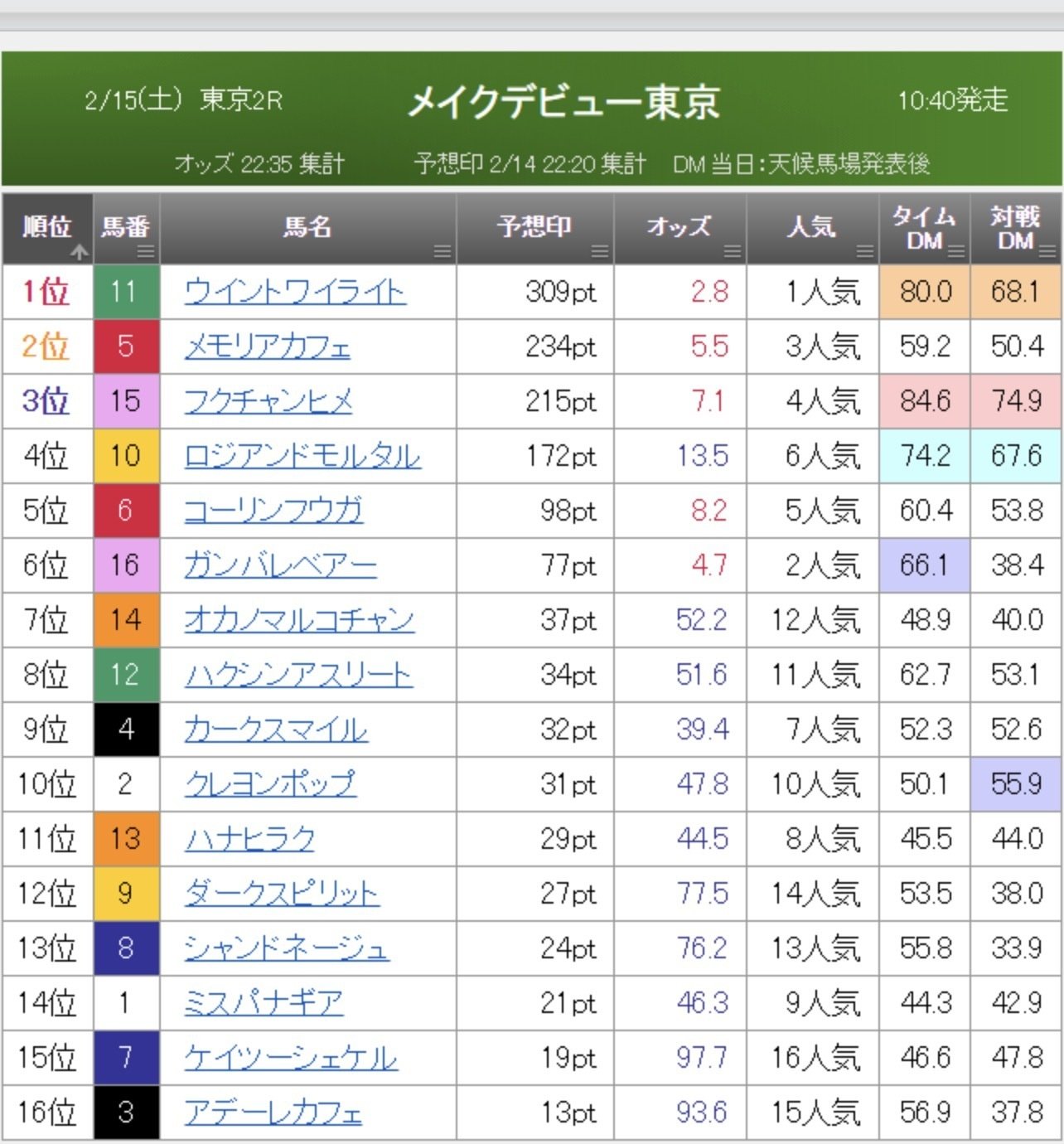Screen dimensions: 1064x1144
Task: Click green horse number 11 cell
Action: pyautogui.click(x=126, y=292)
